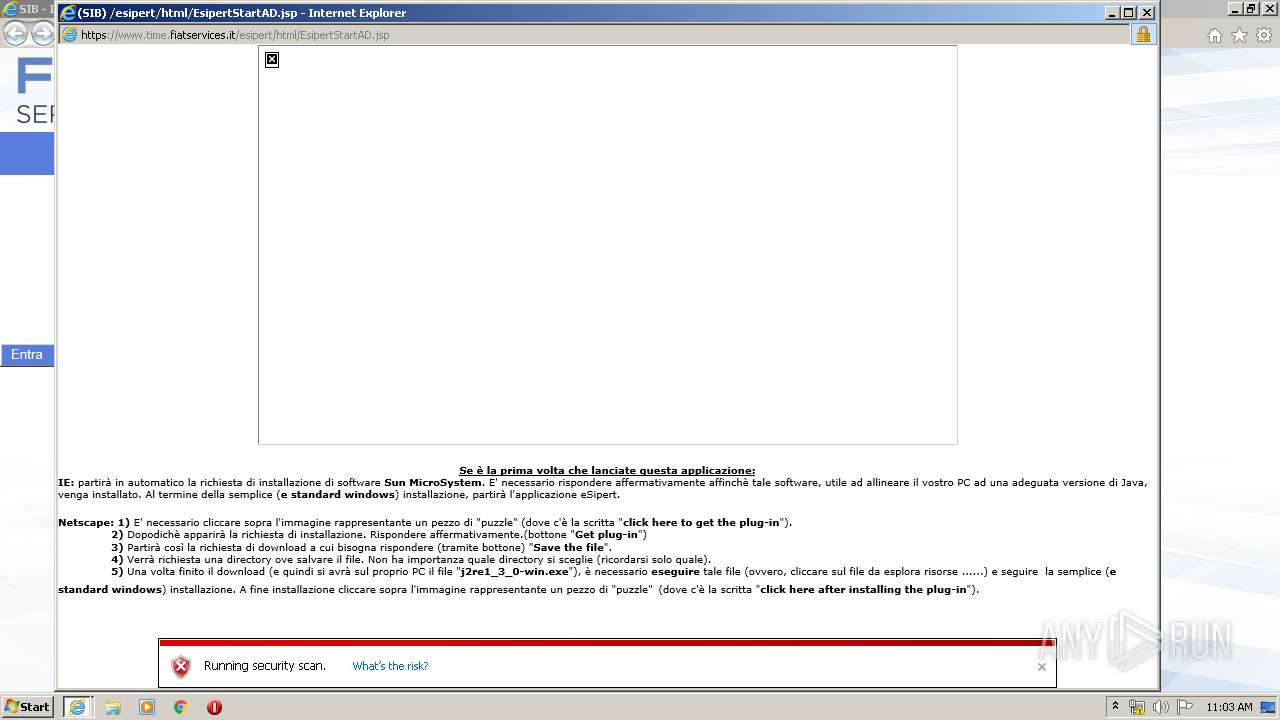Click the Forward arrow in the background browser window
The image size is (1280, 720).
(x=42, y=34)
